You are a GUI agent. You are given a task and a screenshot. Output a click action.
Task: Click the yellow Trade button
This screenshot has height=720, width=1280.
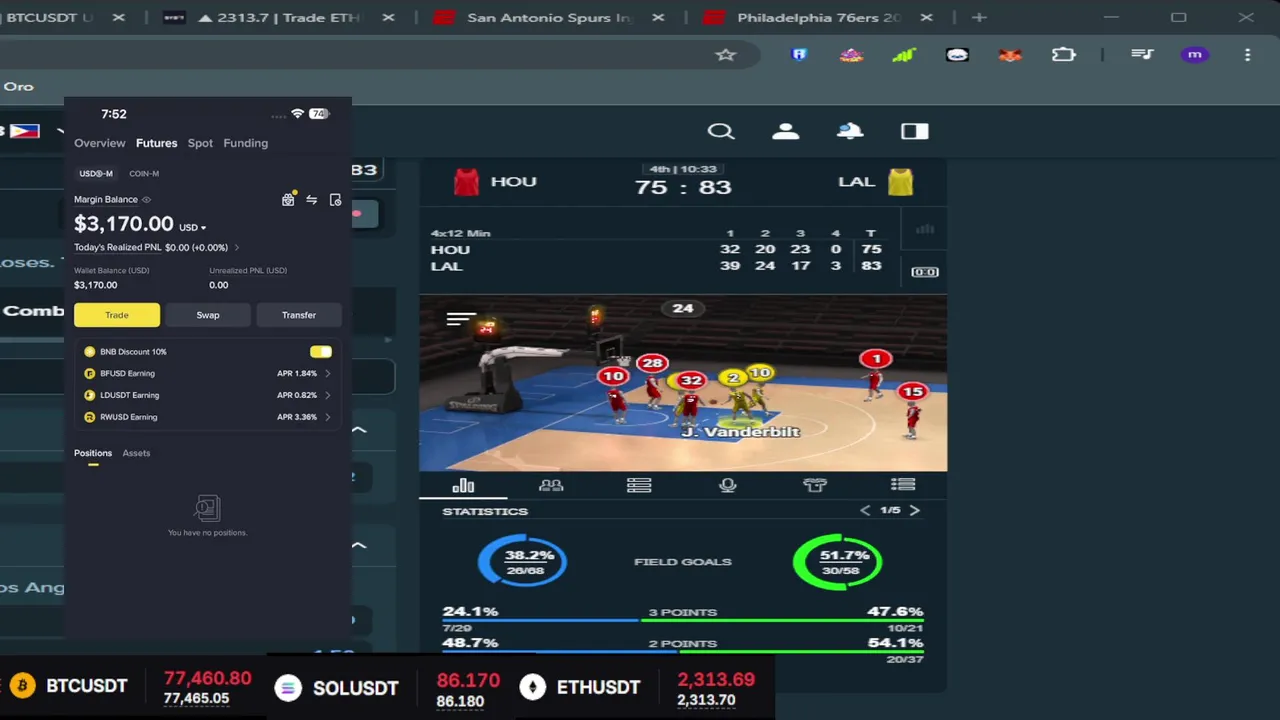[117, 315]
